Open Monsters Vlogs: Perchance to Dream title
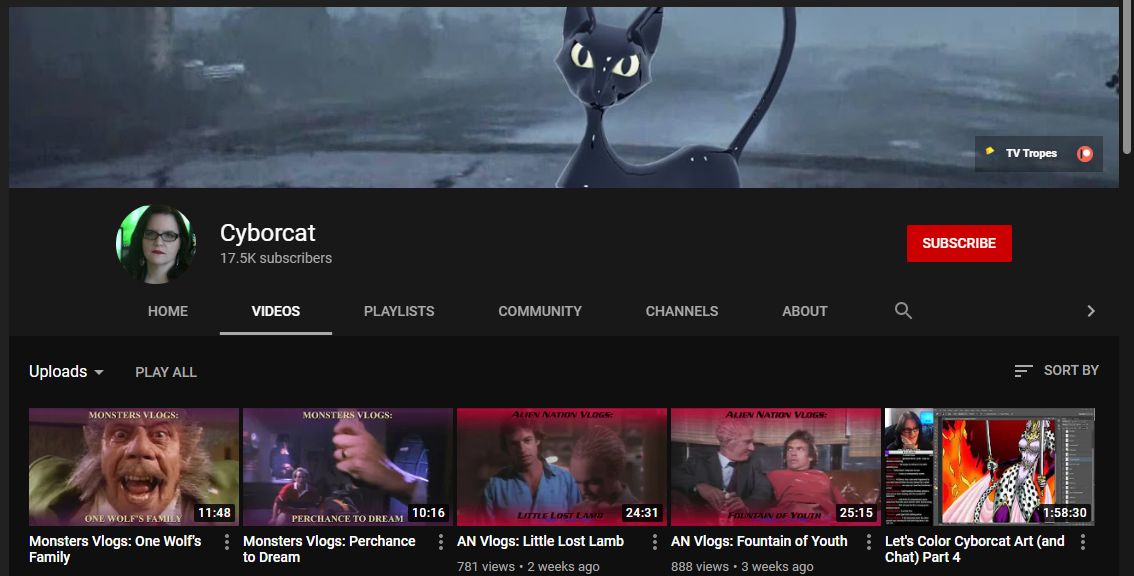The image size is (1134, 576). tap(329, 549)
